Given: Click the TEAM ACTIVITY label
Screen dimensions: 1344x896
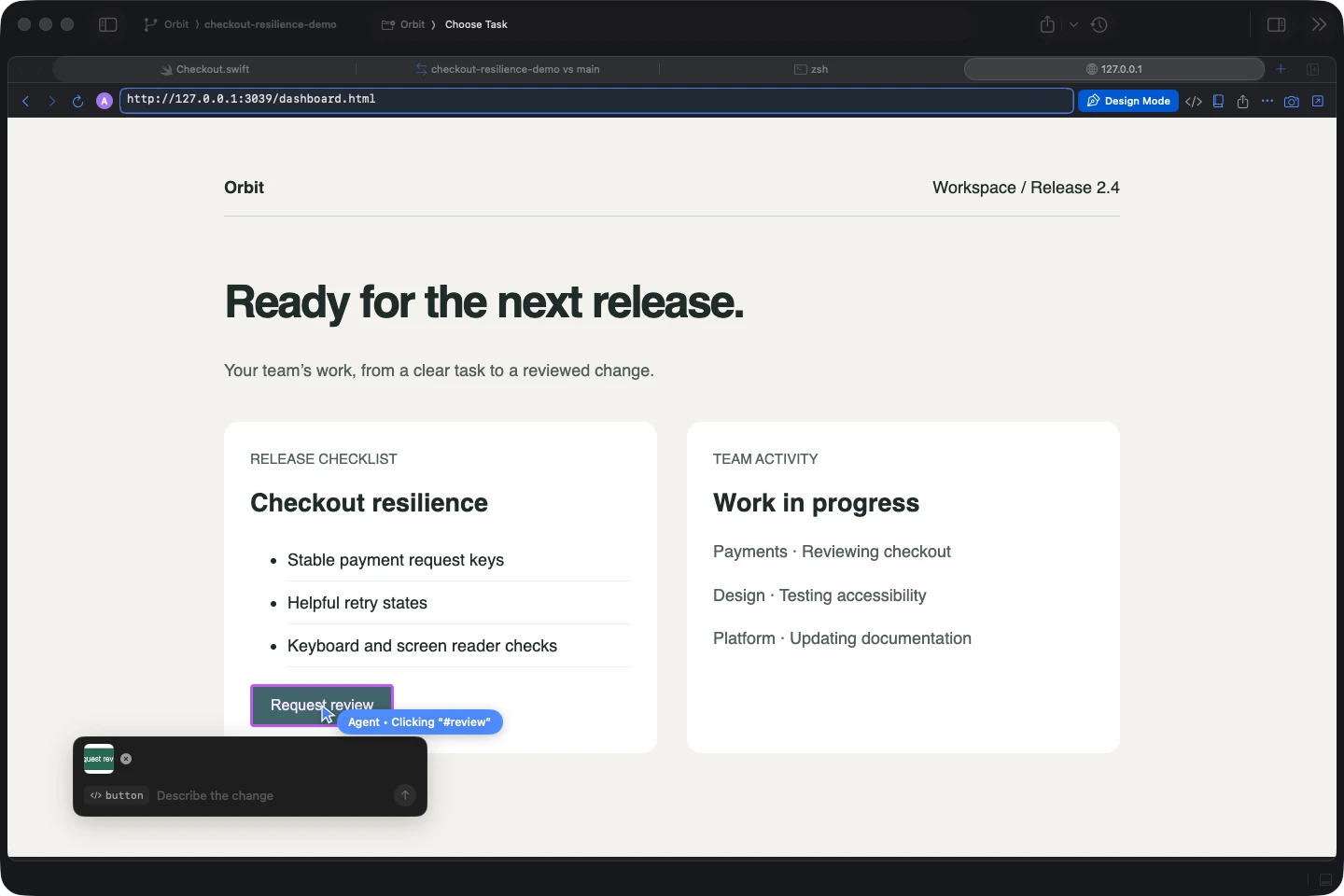Looking at the screenshot, I should coord(765,459).
